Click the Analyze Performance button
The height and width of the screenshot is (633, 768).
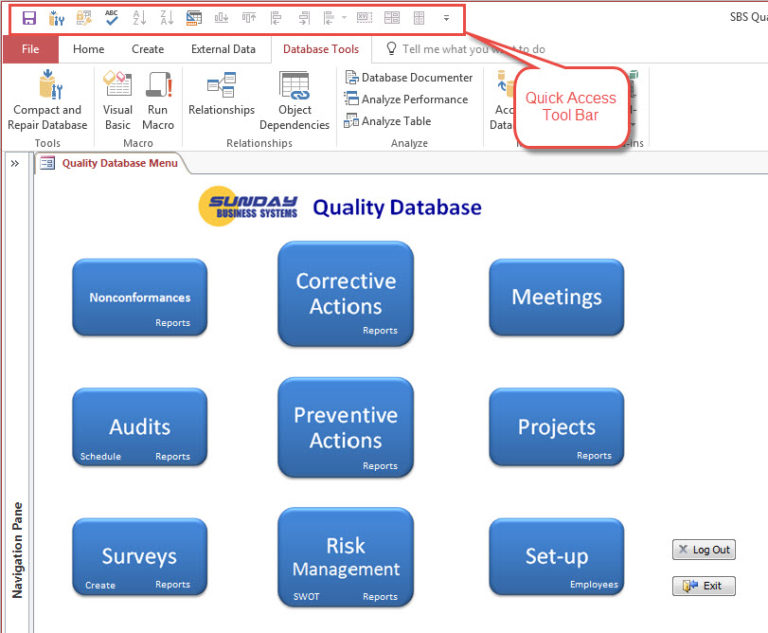407,99
